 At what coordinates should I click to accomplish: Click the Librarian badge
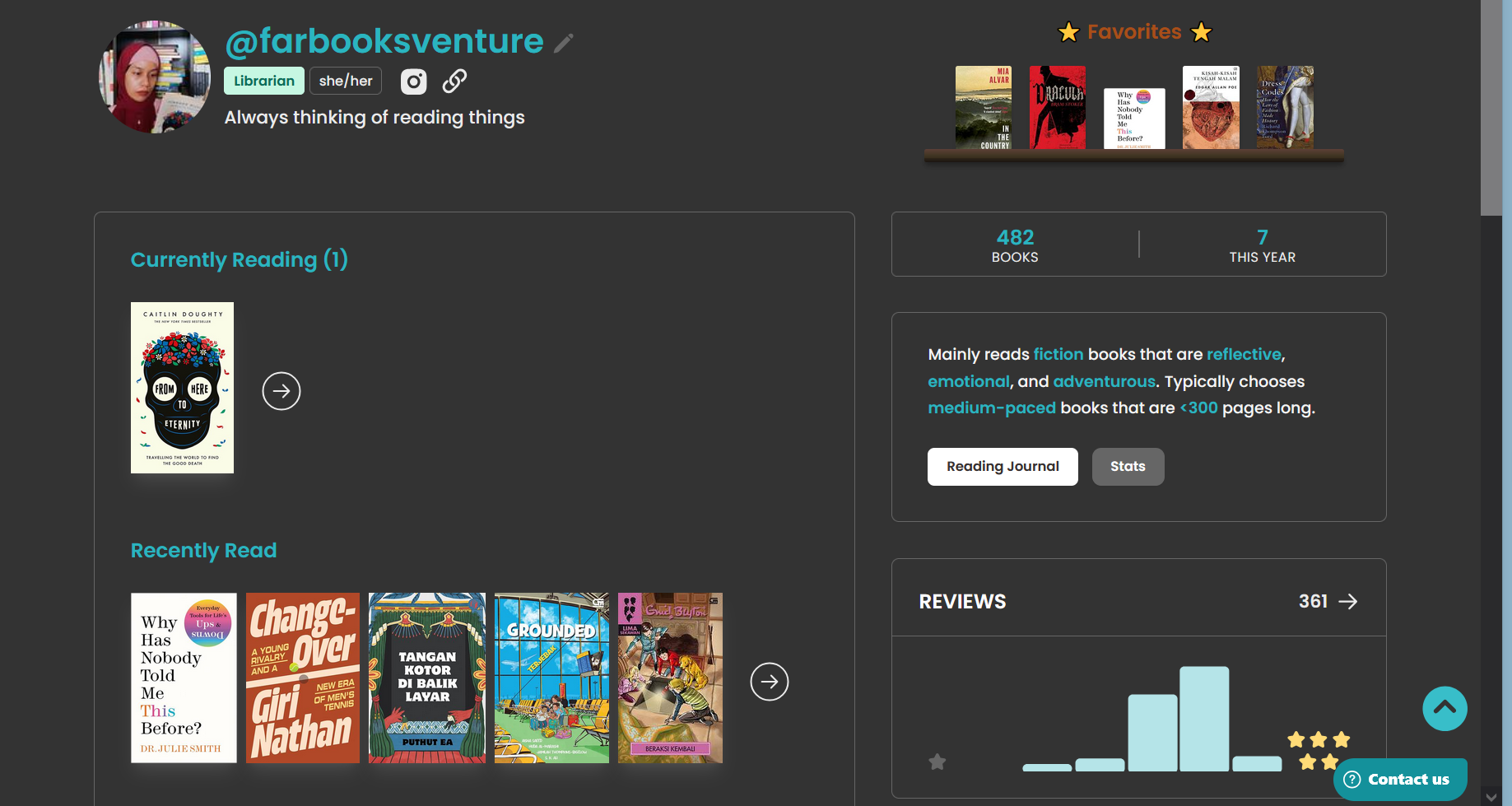point(264,81)
